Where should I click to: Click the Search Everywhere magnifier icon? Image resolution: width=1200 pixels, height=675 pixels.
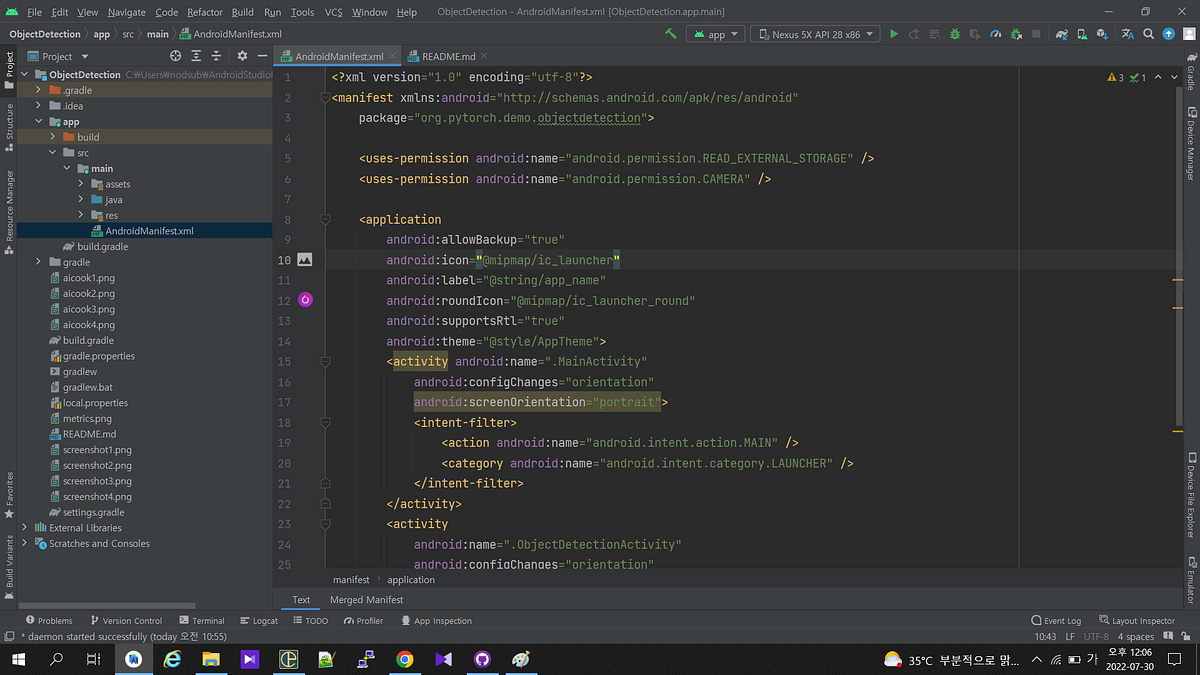[1148, 34]
